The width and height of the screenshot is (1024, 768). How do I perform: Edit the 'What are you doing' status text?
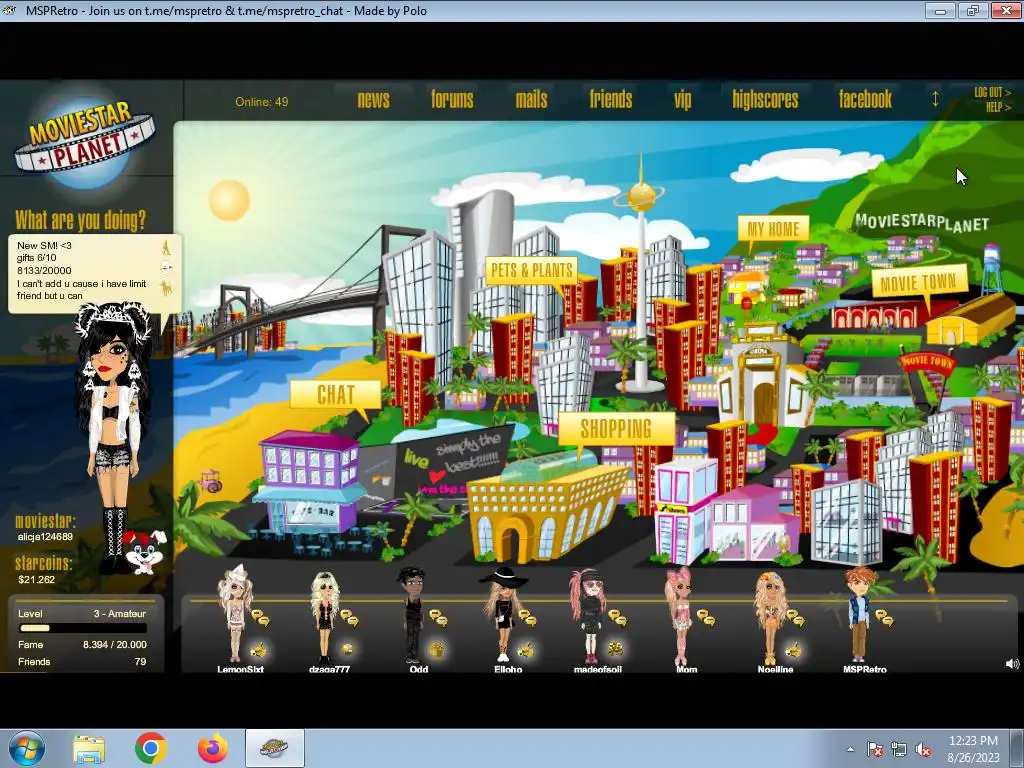tap(82, 270)
